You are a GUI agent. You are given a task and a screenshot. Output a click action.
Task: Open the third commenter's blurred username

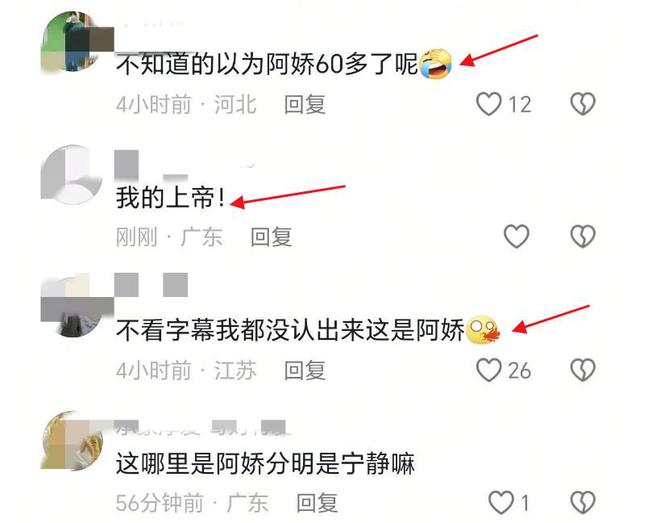click(x=152, y=284)
